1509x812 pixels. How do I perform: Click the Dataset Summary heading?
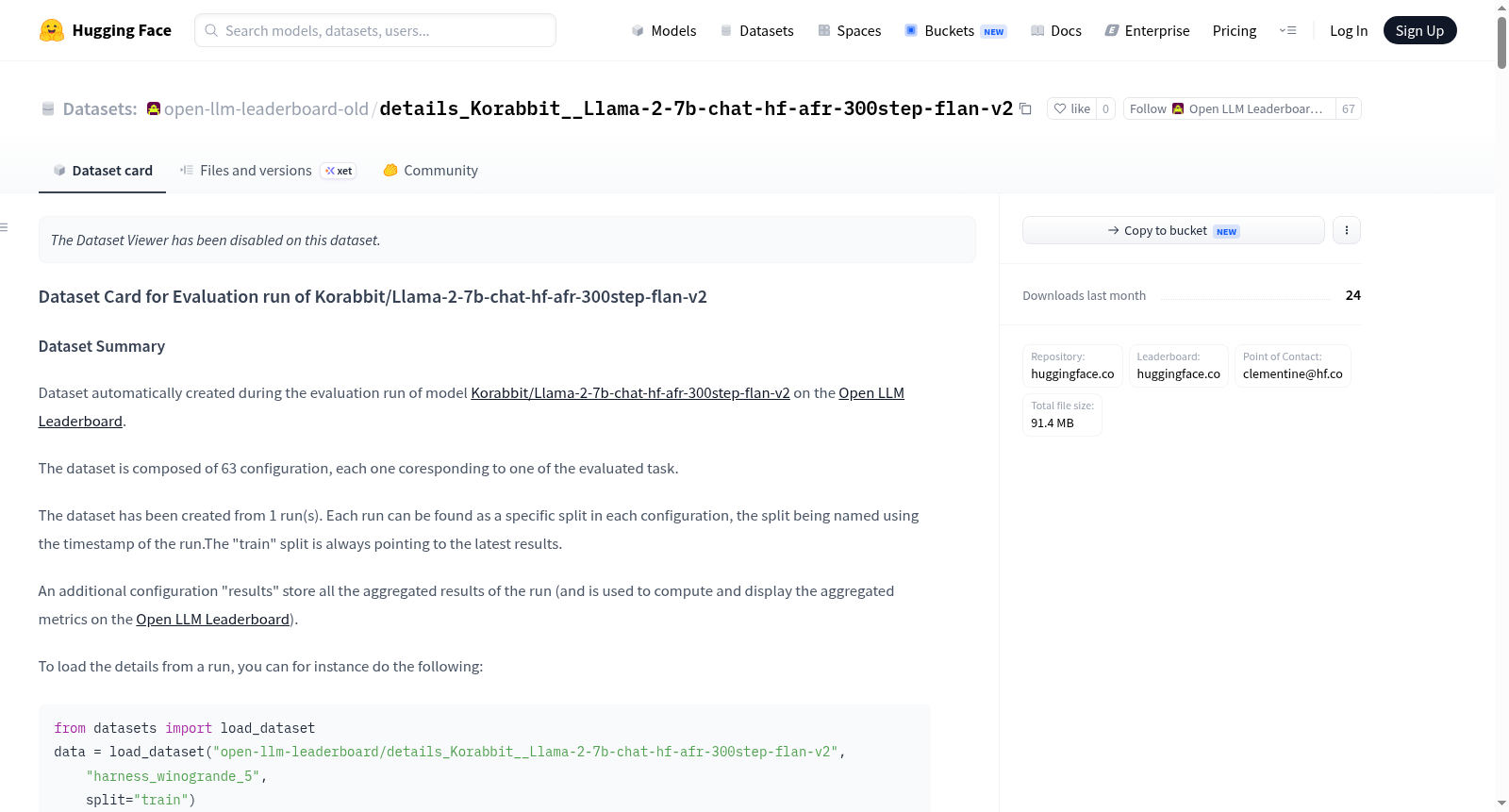pos(102,346)
